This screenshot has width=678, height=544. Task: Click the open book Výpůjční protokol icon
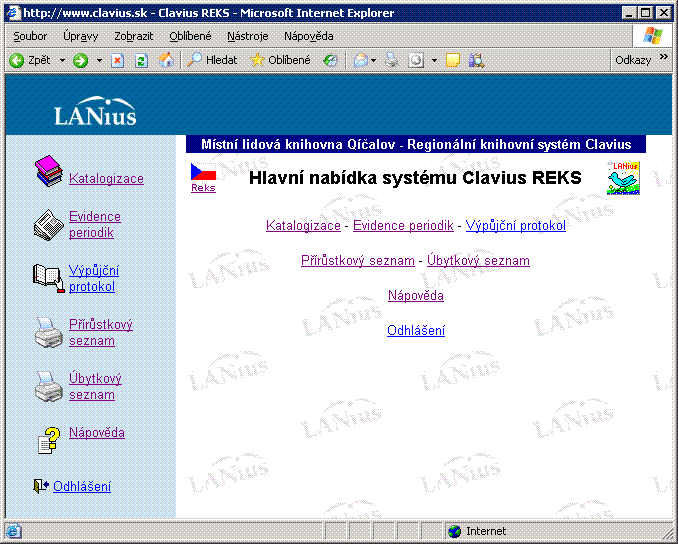(49, 278)
